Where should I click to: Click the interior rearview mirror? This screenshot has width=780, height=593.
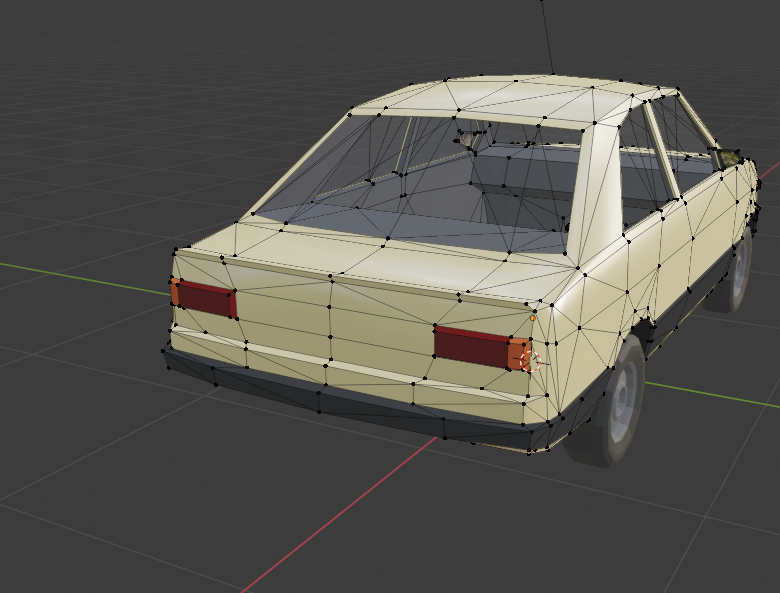[469, 139]
